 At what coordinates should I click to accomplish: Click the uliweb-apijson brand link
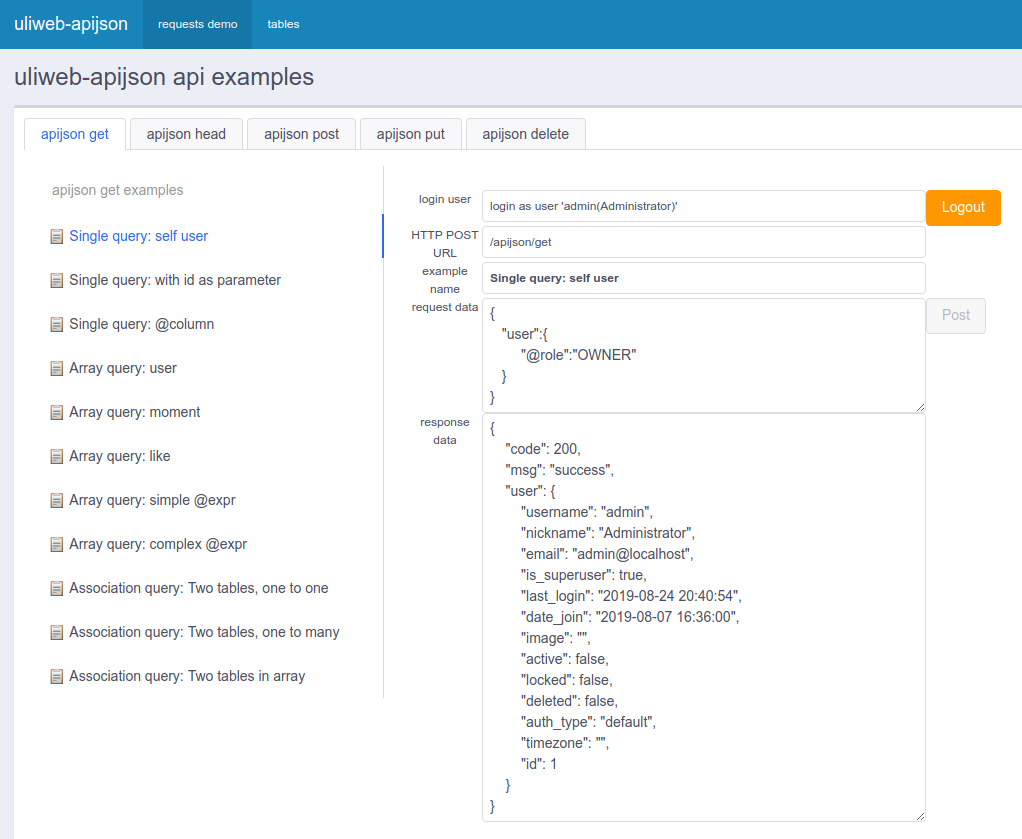pos(71,24)
